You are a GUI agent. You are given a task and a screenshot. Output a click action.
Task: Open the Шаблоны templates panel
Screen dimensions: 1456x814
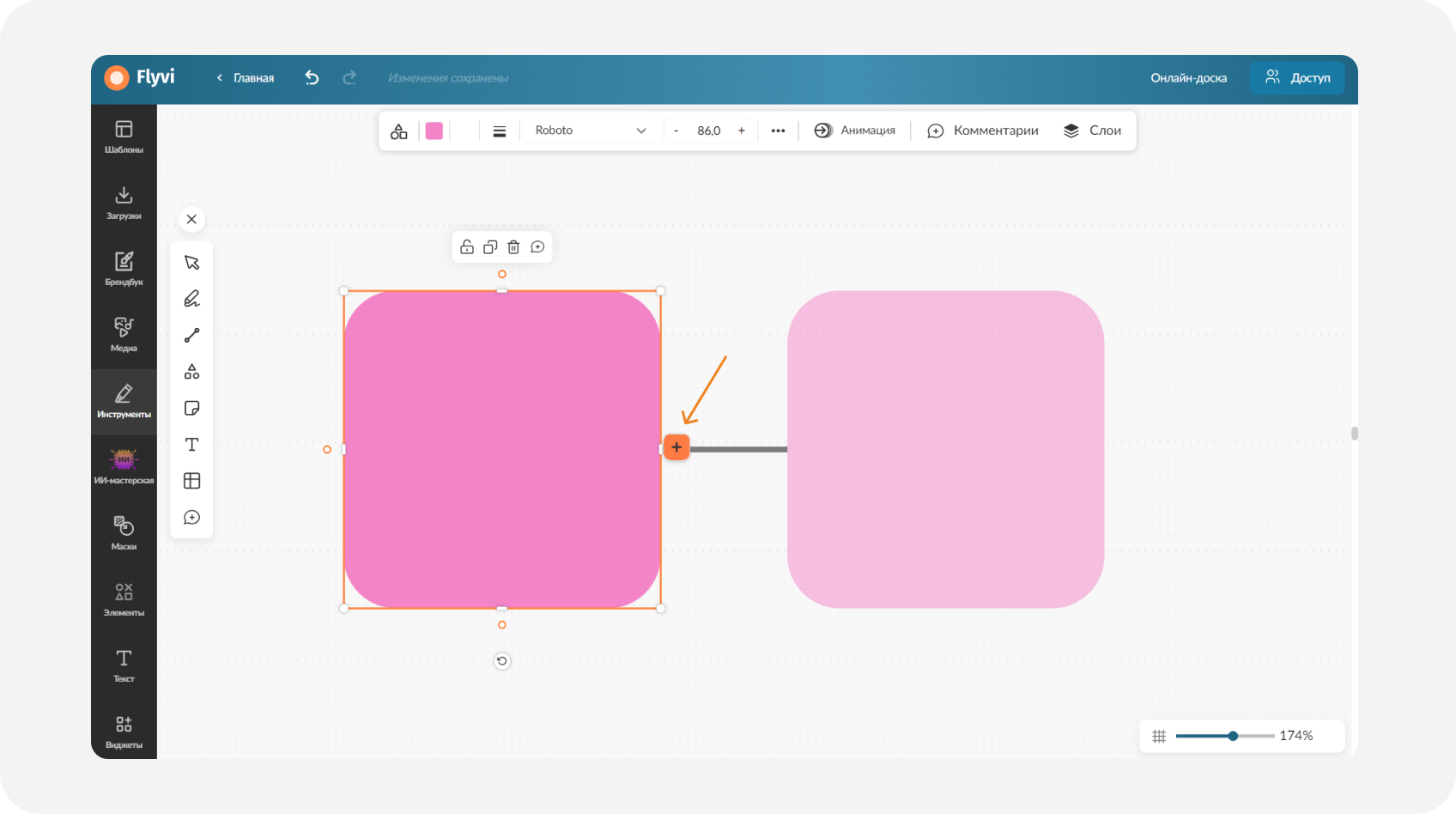click(x=124, y=137)
